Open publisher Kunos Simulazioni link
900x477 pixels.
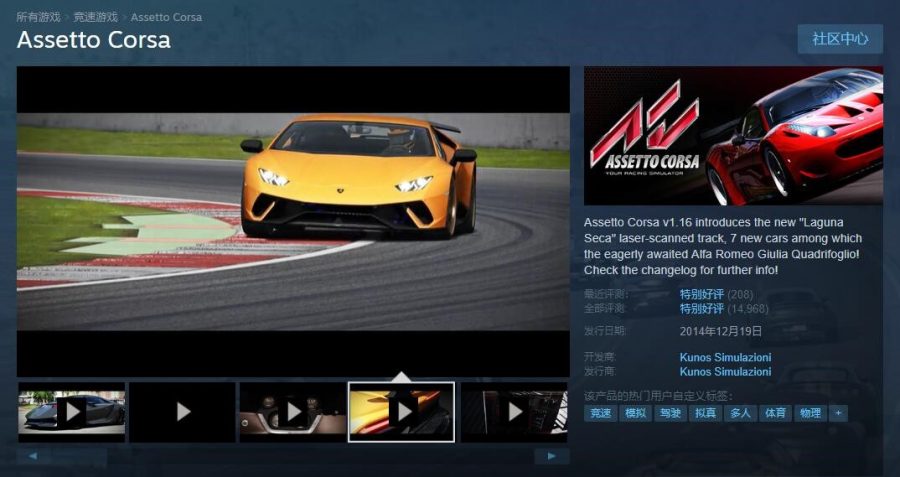coord(726,371)
